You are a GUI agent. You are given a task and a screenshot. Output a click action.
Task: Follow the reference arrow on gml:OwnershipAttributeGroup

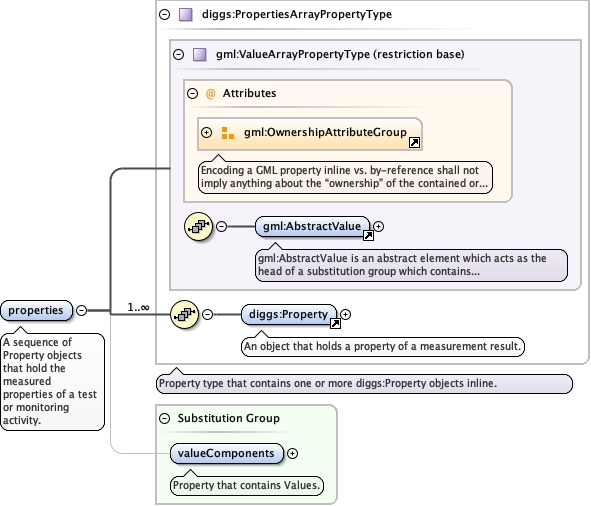pos(414,143)
